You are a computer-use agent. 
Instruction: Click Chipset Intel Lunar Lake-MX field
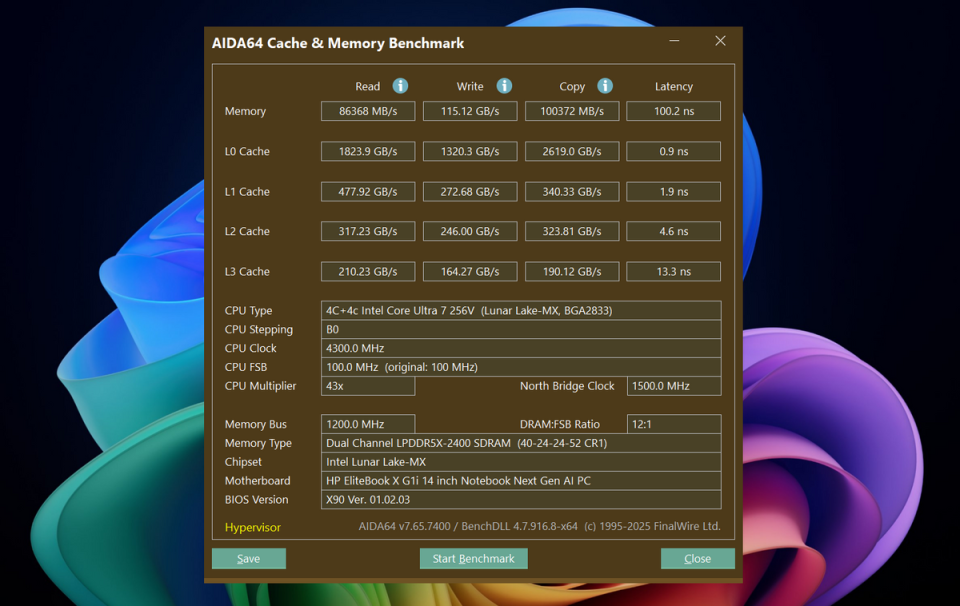click(521, 462)
